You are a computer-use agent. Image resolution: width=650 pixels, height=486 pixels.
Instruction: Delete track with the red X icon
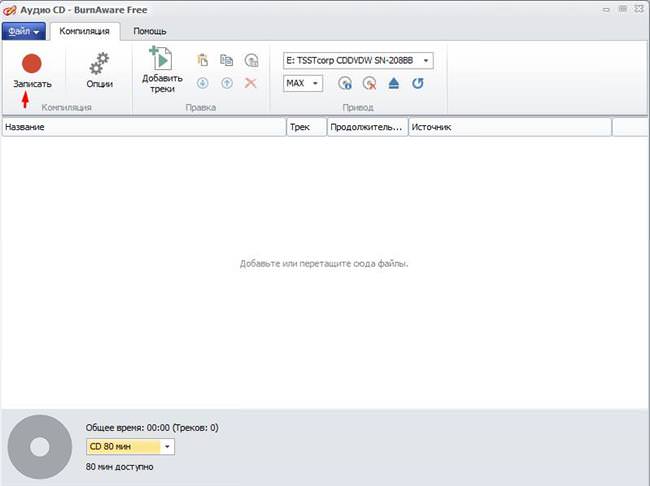pos(250,83)
